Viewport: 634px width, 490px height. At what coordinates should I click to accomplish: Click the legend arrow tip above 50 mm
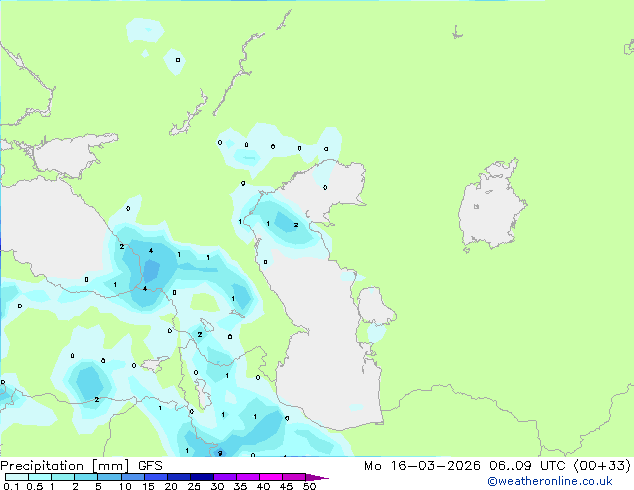317,477
